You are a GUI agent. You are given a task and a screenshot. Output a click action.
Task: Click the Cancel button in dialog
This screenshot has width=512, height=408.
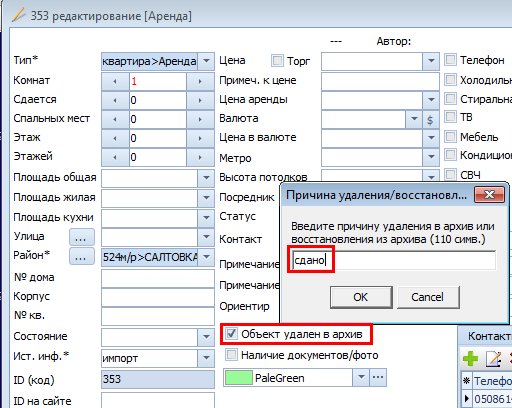(428, 297)
